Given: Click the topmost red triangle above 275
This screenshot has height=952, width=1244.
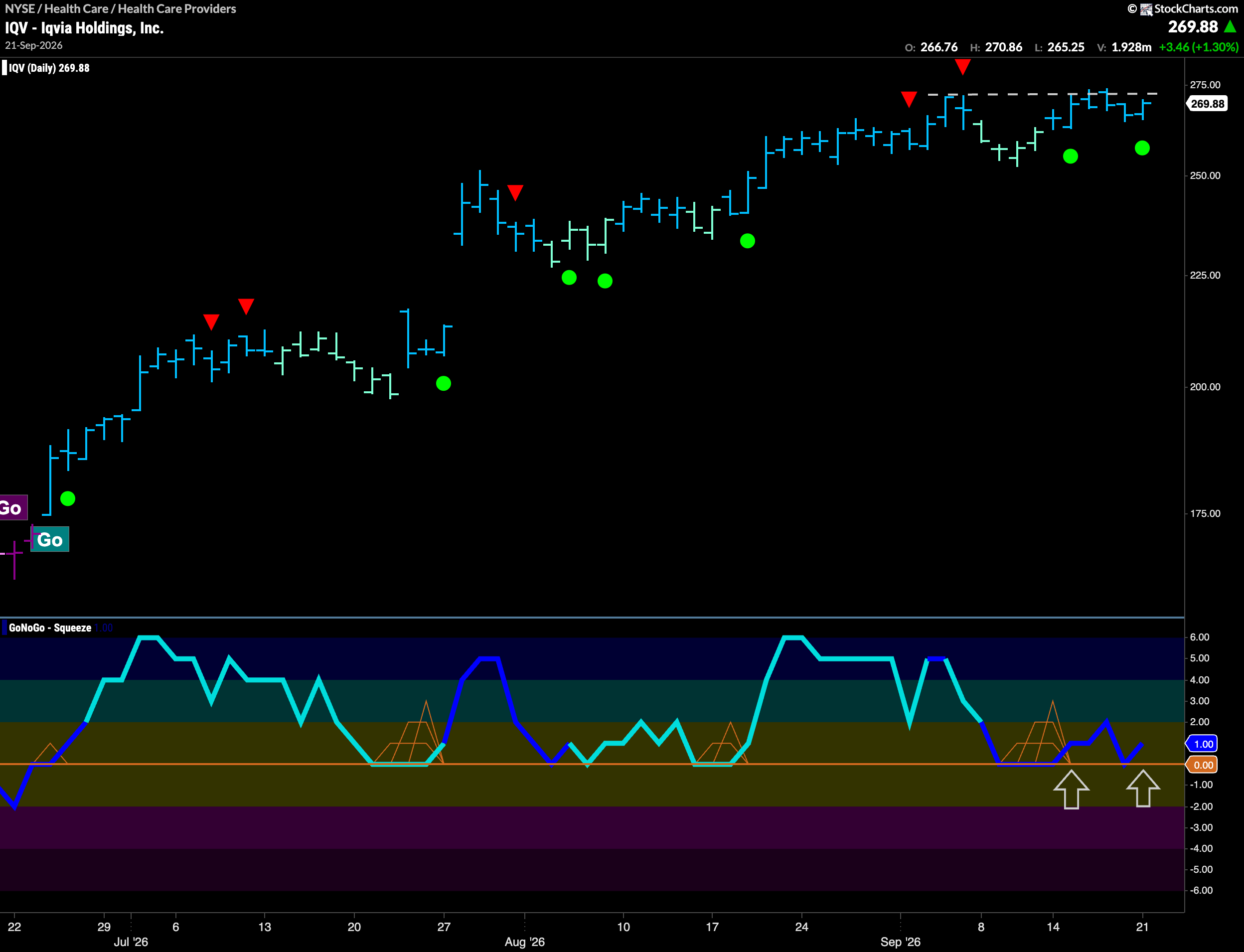Looking at the screenshot, I should coord(962,67).
